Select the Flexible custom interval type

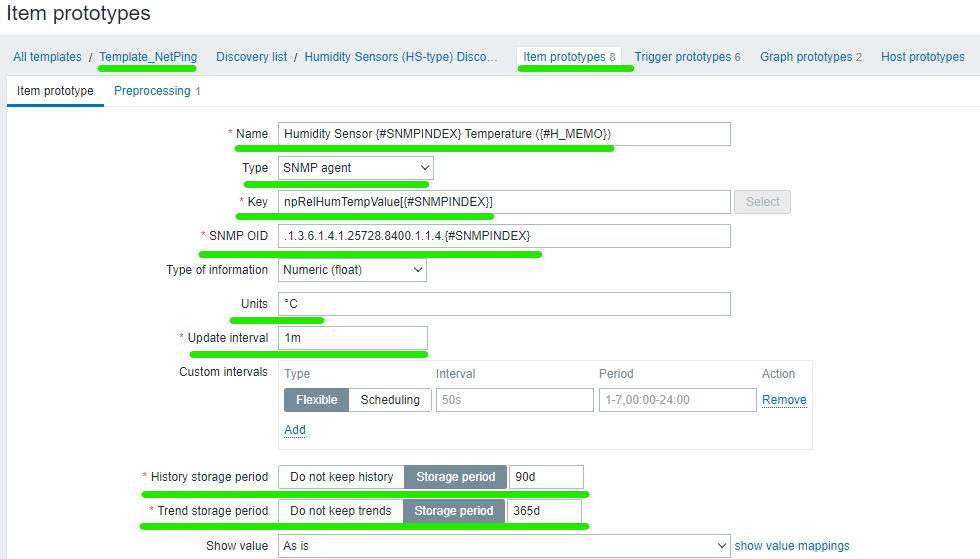(x=316, y=400)
